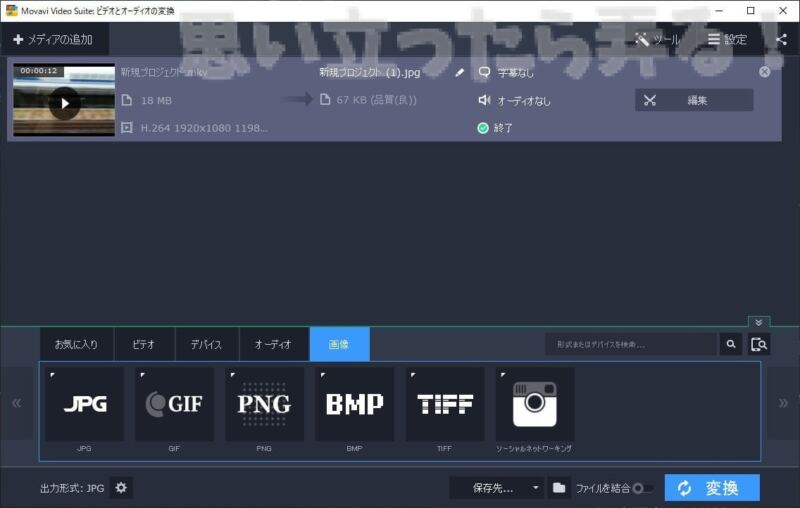This screenshot has width=800, height=508.
Task: Select the Social Networking camera icon
Action: click(535, 404)
